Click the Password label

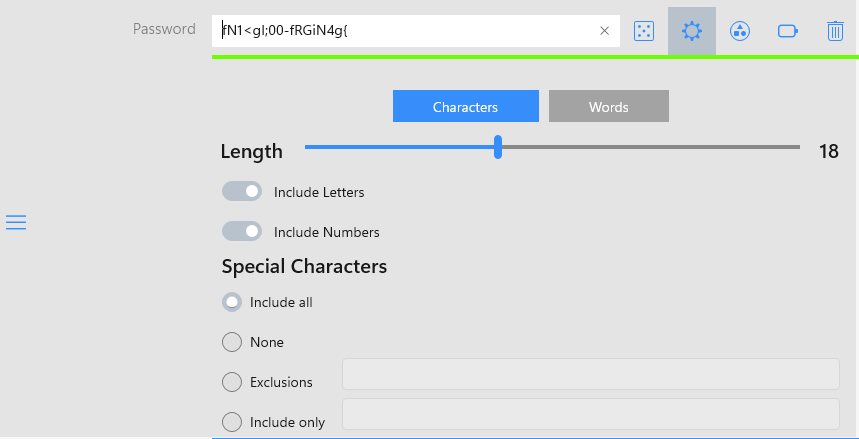164,28
